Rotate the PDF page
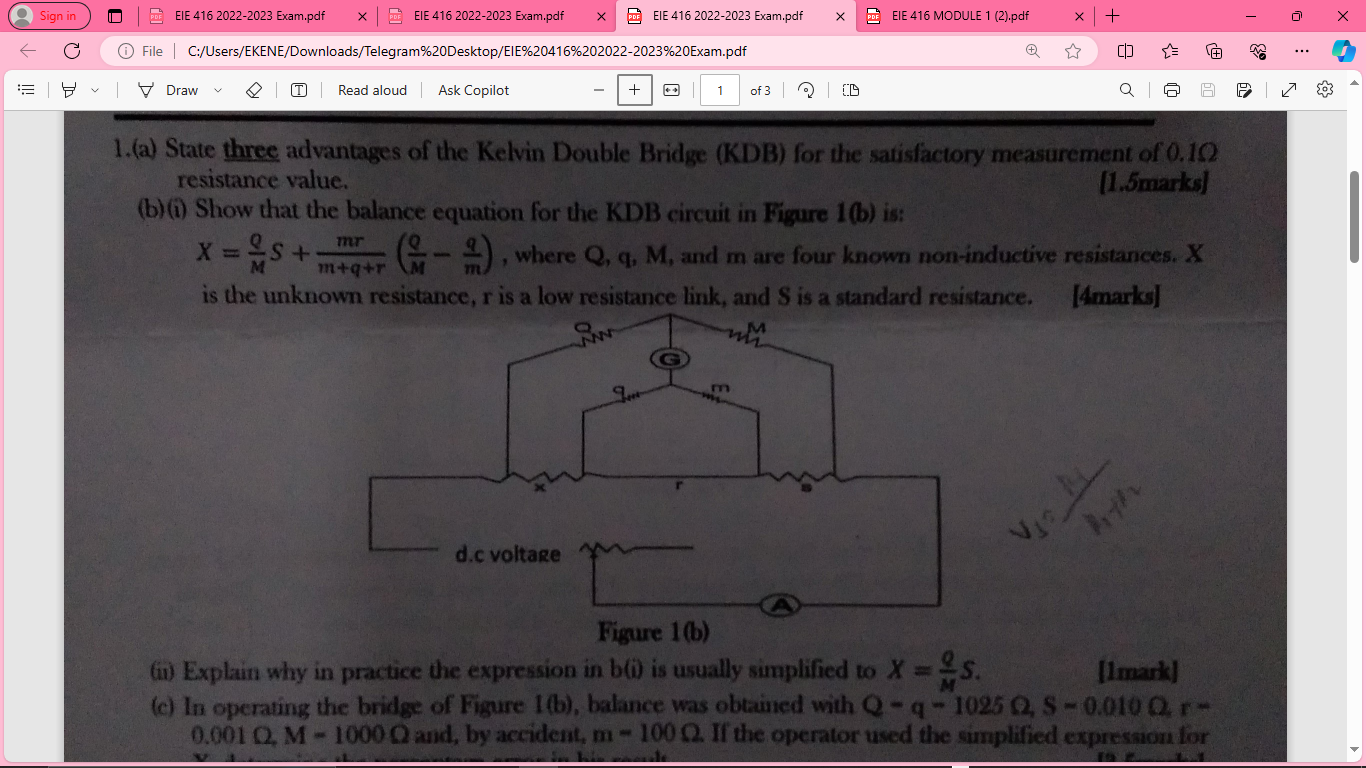The width and height of the screenshot is (1366, 768). pyautogui.click(x=806, y=89)
